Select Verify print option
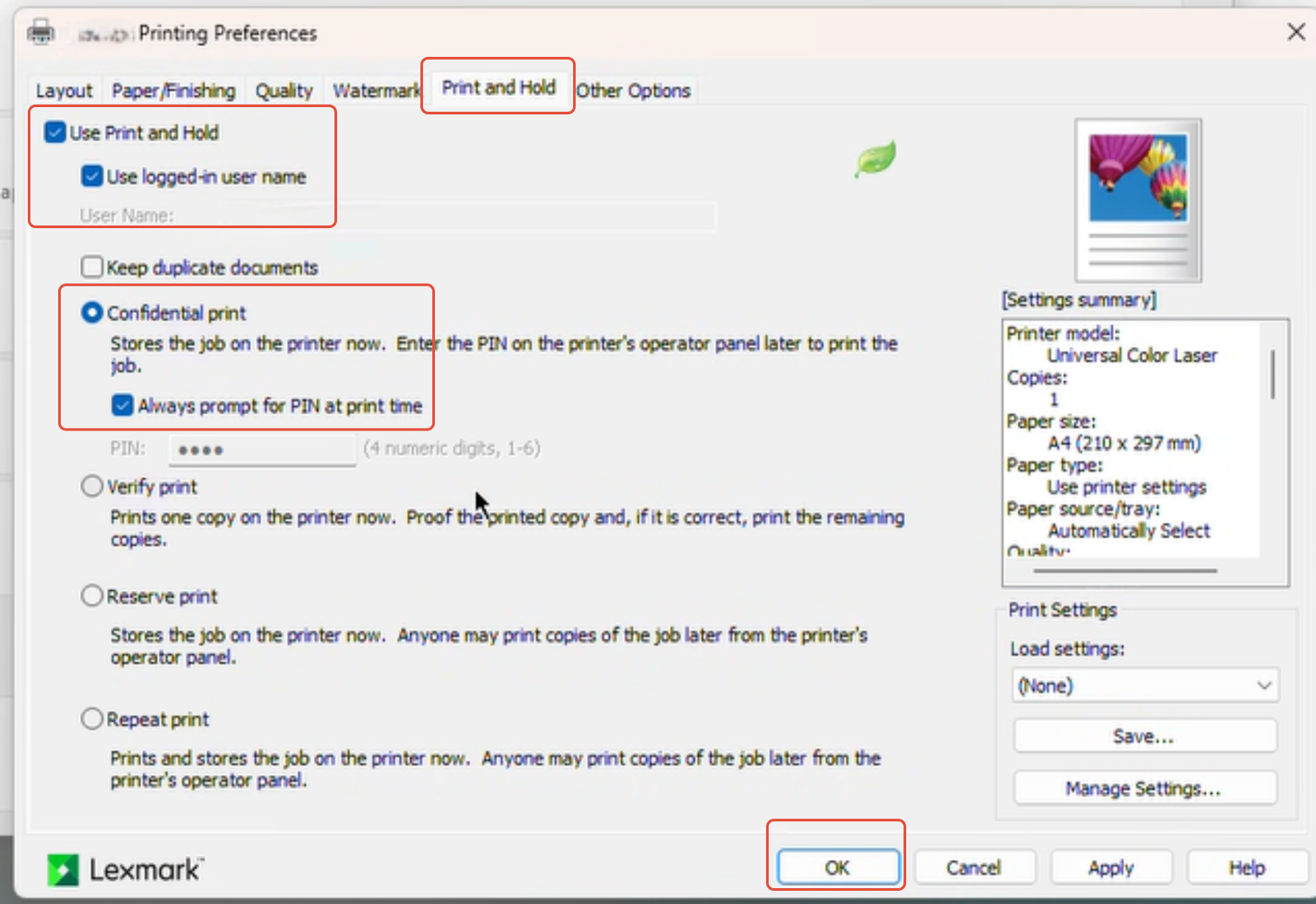This screenshot has width=1316, height=904. (92, 486)
